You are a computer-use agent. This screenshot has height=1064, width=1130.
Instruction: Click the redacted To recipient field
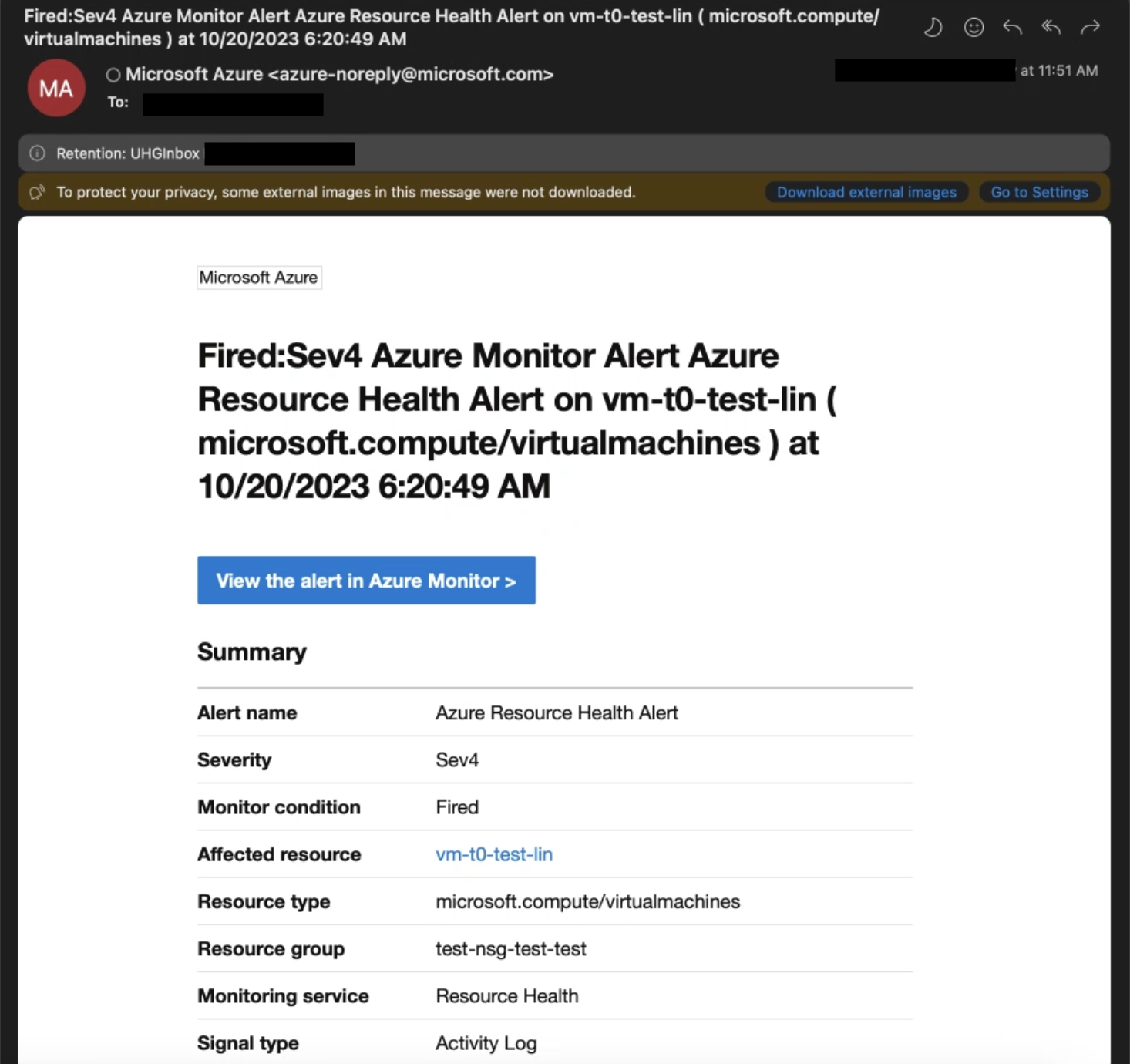pyautogui.click(x=233, y=104)
